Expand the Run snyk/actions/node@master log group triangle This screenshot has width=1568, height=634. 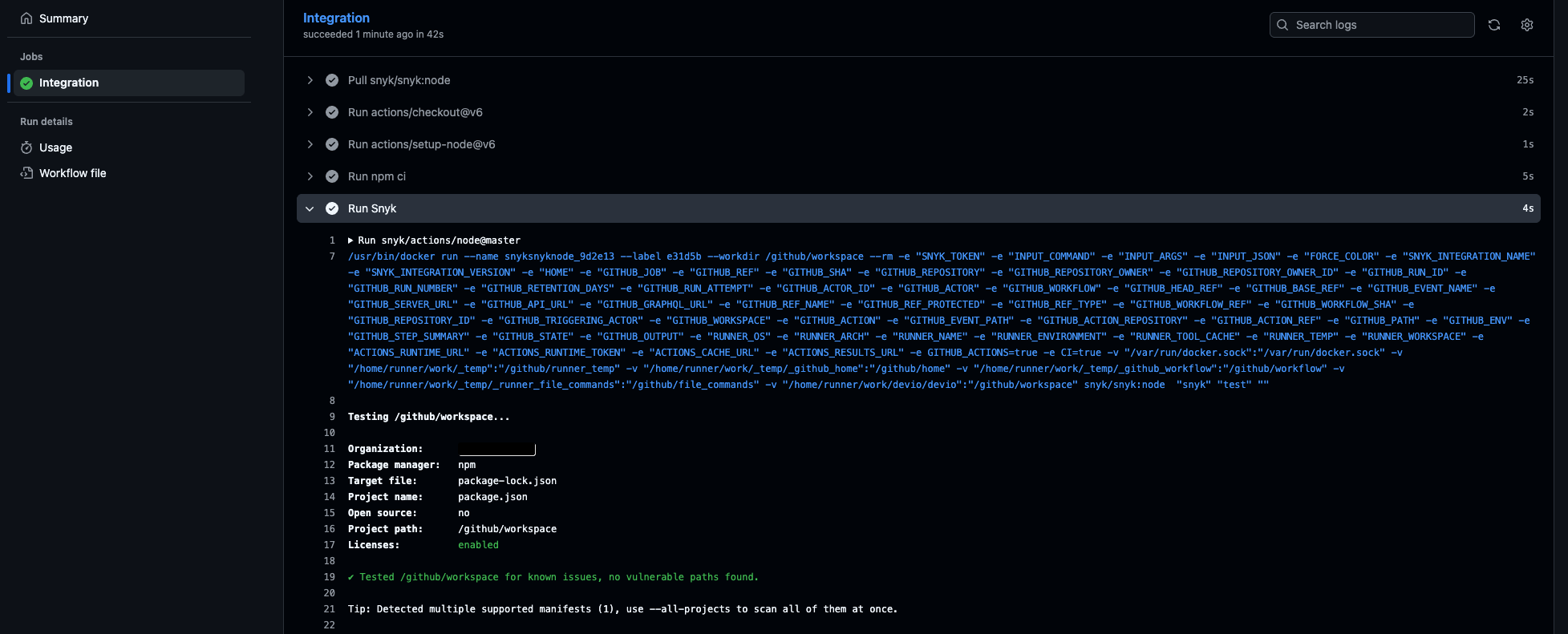coord(350,240)
